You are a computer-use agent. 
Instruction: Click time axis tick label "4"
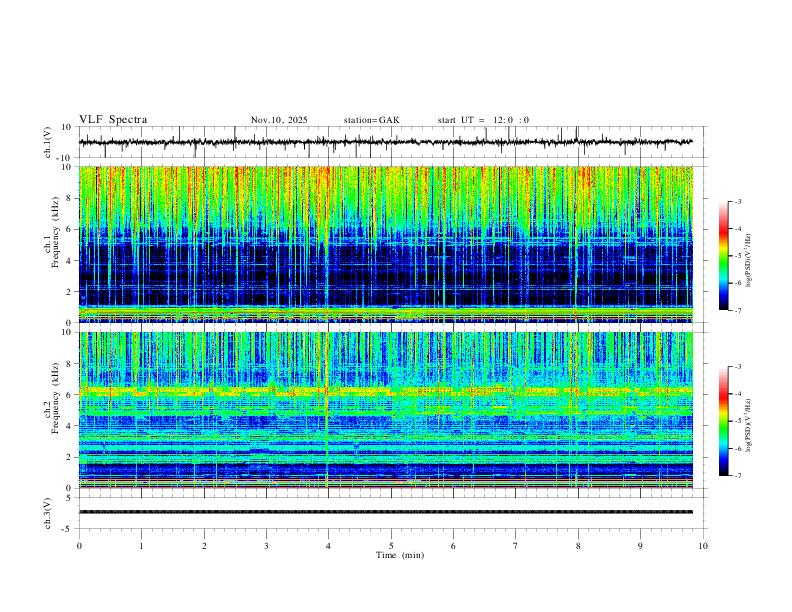[x=328, y=546]
